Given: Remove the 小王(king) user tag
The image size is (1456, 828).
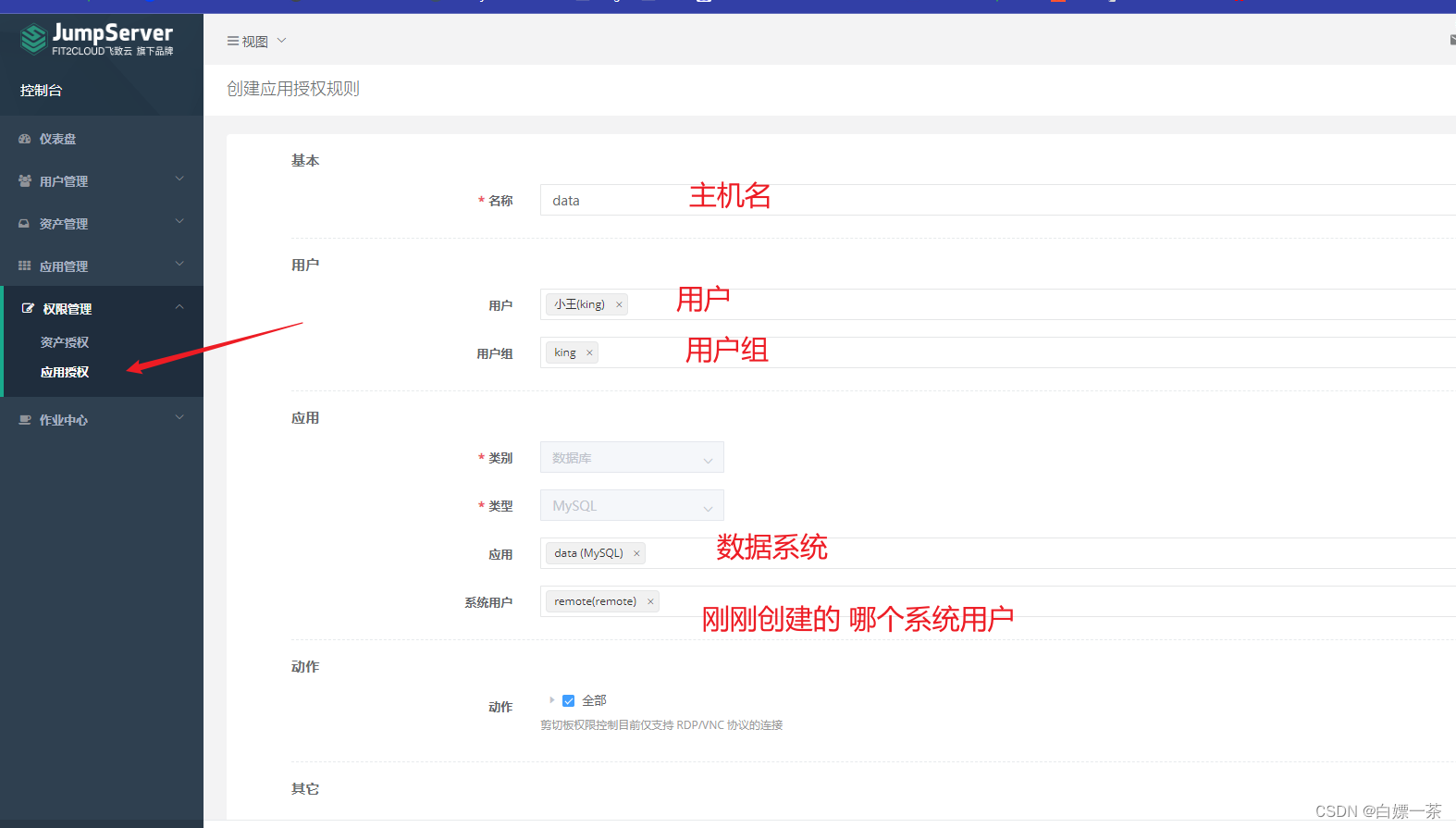Looking at the screenshot, I should point(619,304).
